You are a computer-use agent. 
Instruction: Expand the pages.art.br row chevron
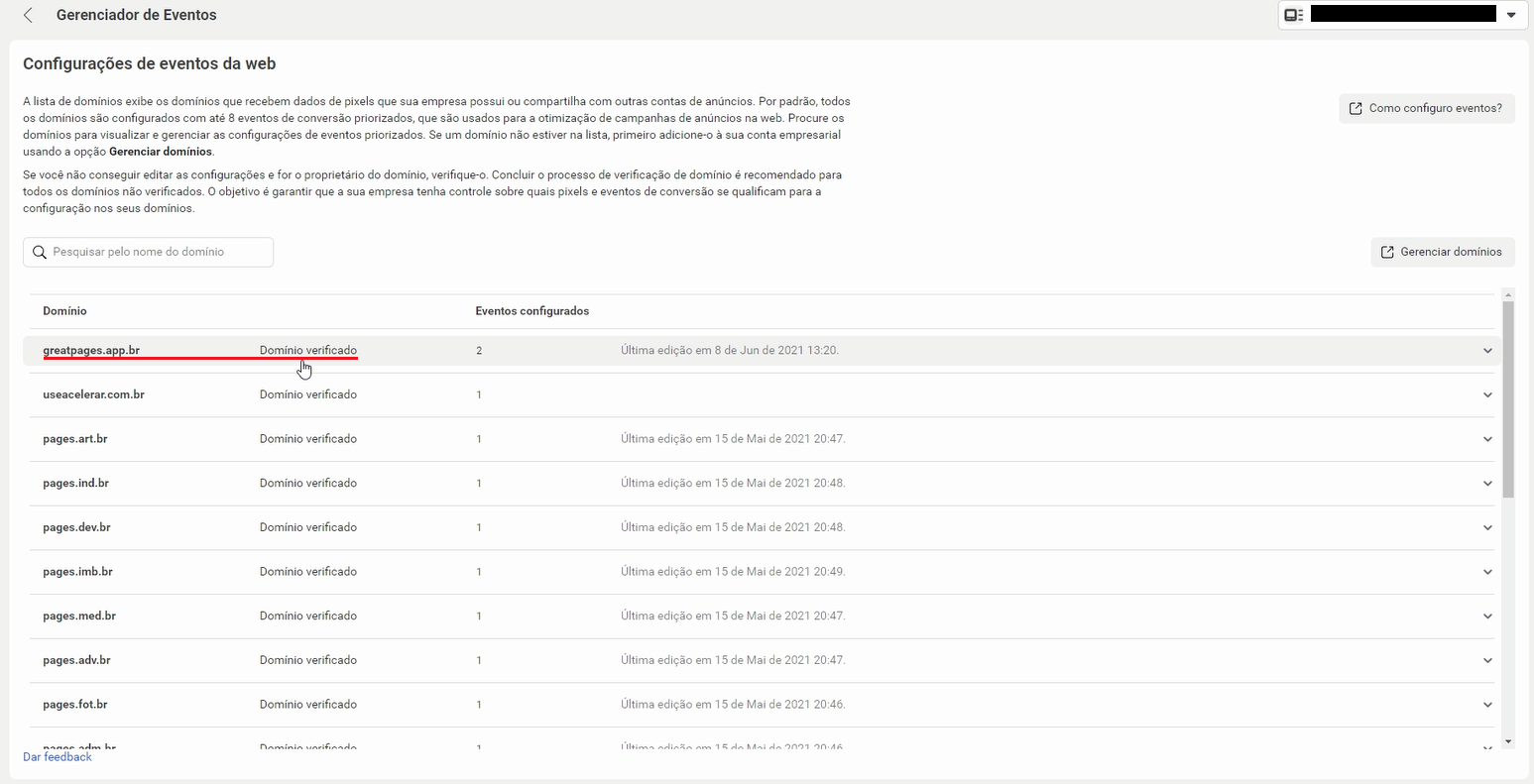coord(1487,439)
